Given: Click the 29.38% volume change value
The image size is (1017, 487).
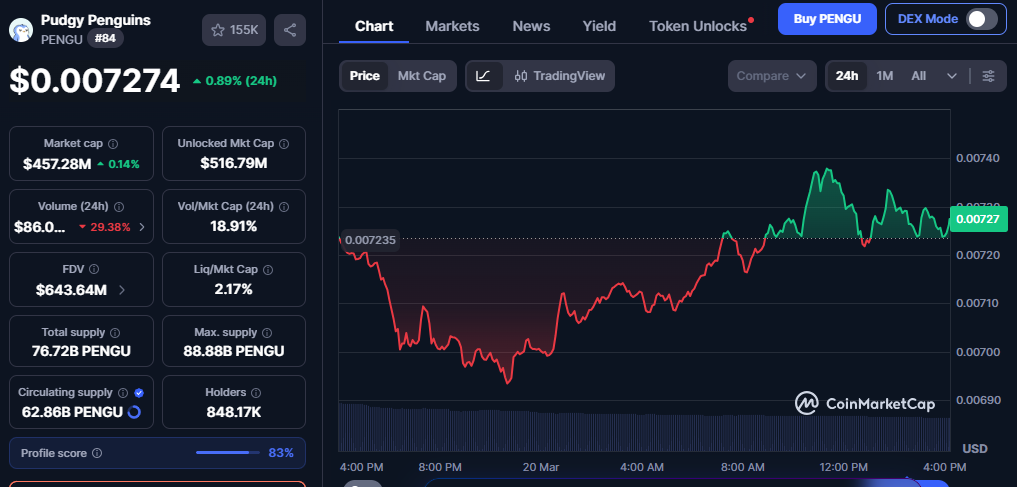Looking at the screenshot, I should pyautogui.click(x=104, y=227).
